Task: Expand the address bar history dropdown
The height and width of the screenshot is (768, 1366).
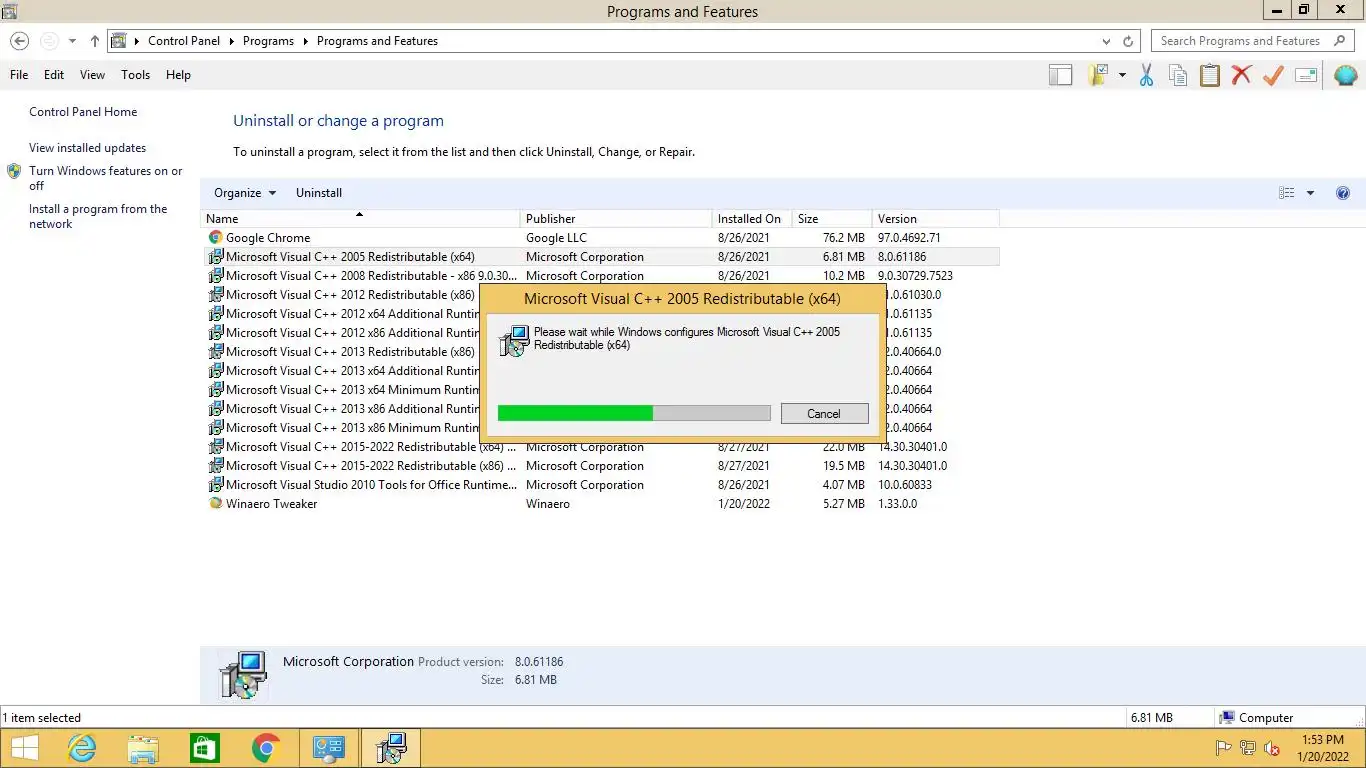Action: pos(1106,41)
